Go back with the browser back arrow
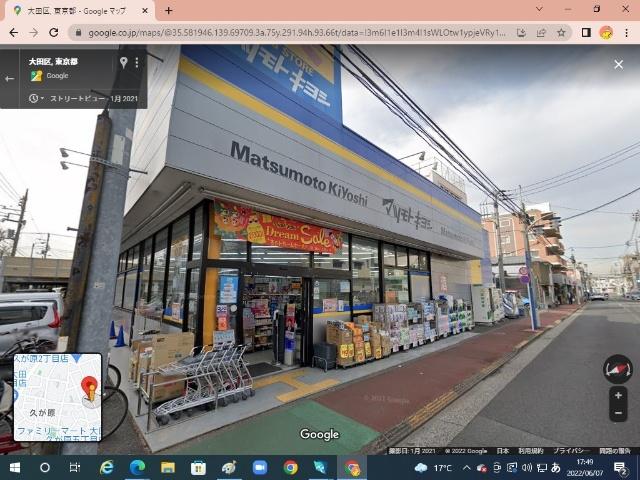 pos(13,33)
